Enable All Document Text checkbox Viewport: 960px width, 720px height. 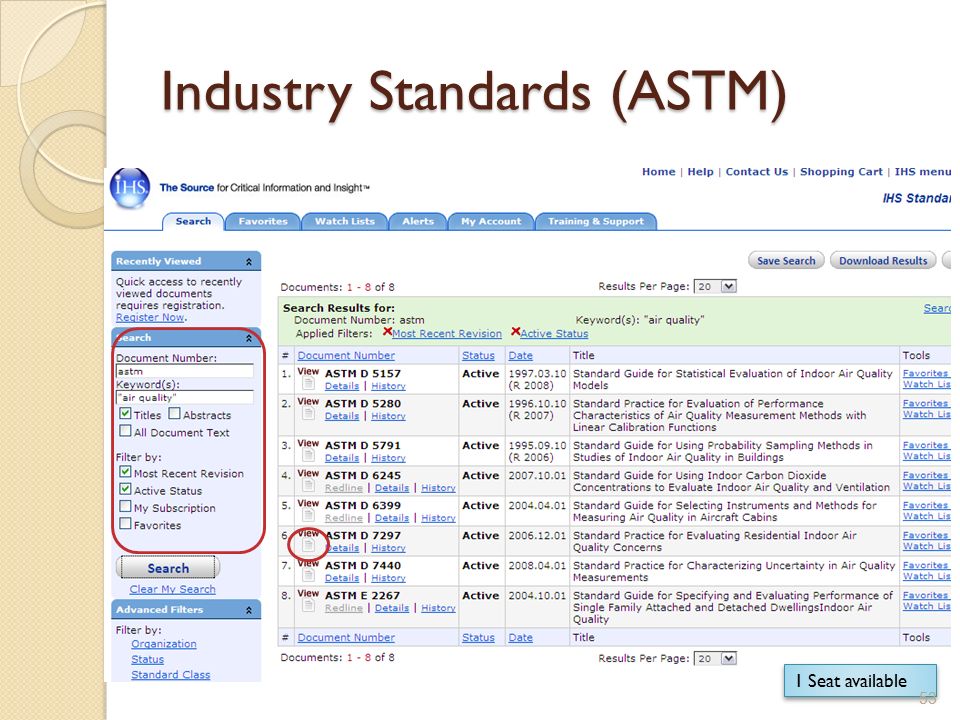click(x=125, y=431)
